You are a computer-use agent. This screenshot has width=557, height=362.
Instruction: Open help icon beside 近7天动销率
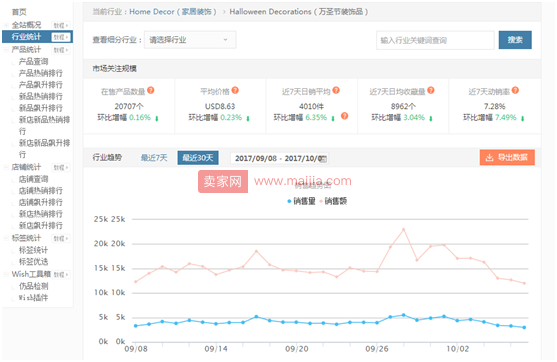(515, 91)
